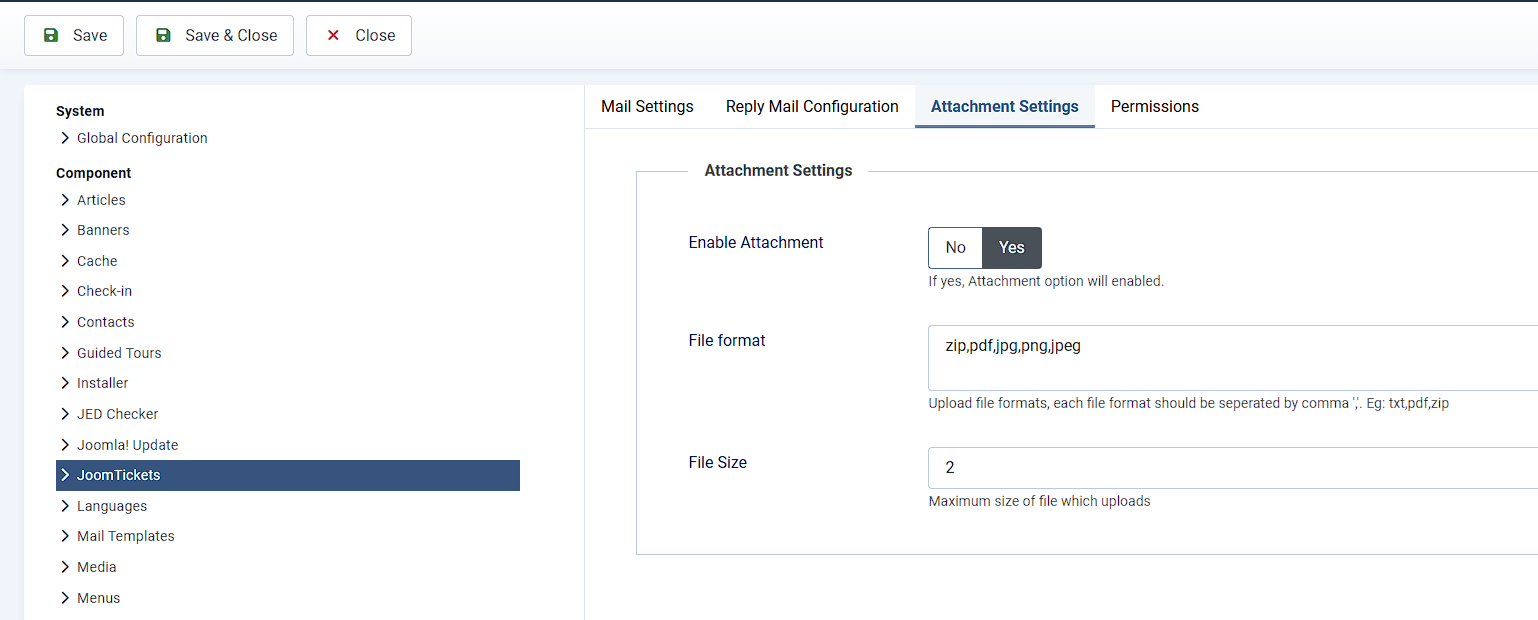This screenshot has height=620, width=1538.
Task: Set Enable Attachment to No
Action: tap(955, 248)
